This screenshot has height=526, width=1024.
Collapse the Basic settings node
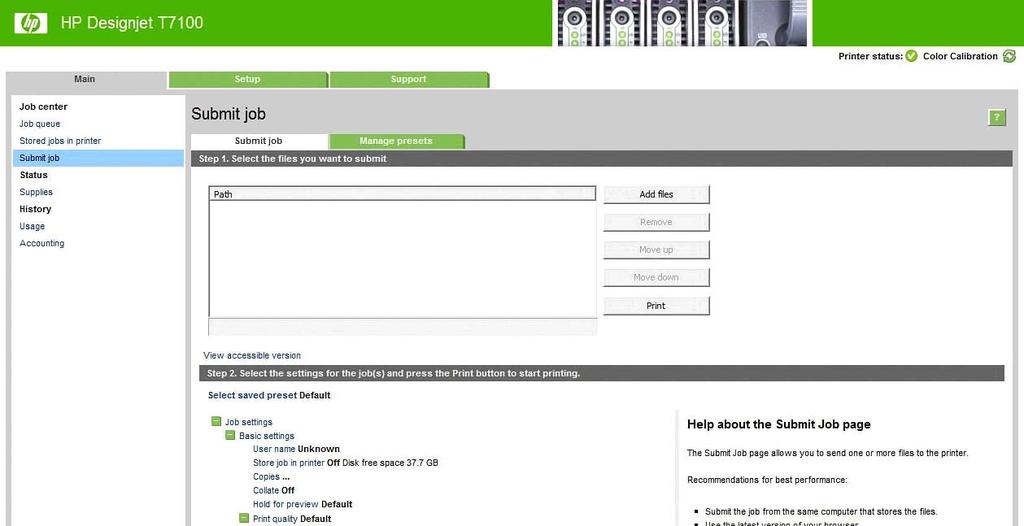tap(231, 435)
